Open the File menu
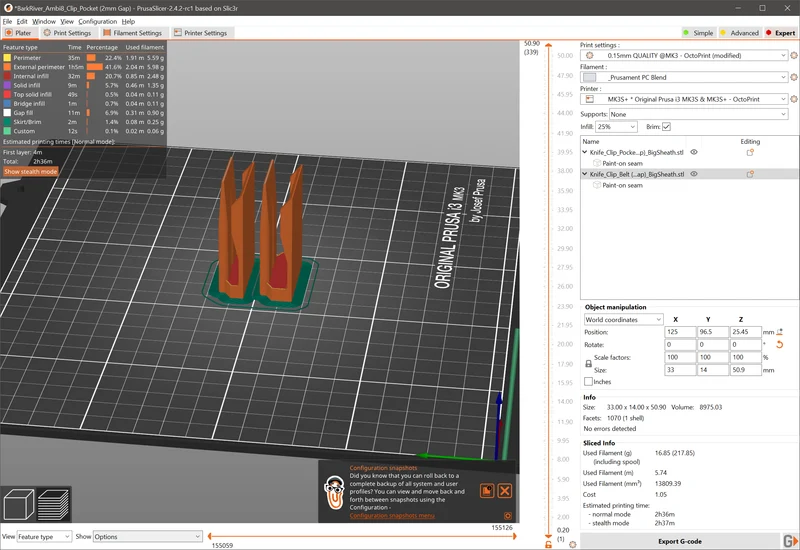Image resolution: width=800 pixels, height=550 pixels. pos(7,21)
